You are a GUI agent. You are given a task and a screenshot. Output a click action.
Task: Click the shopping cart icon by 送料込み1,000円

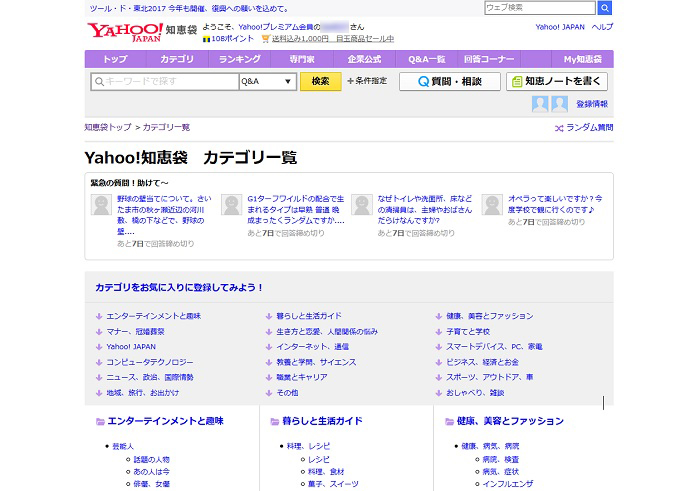point(266,39)
